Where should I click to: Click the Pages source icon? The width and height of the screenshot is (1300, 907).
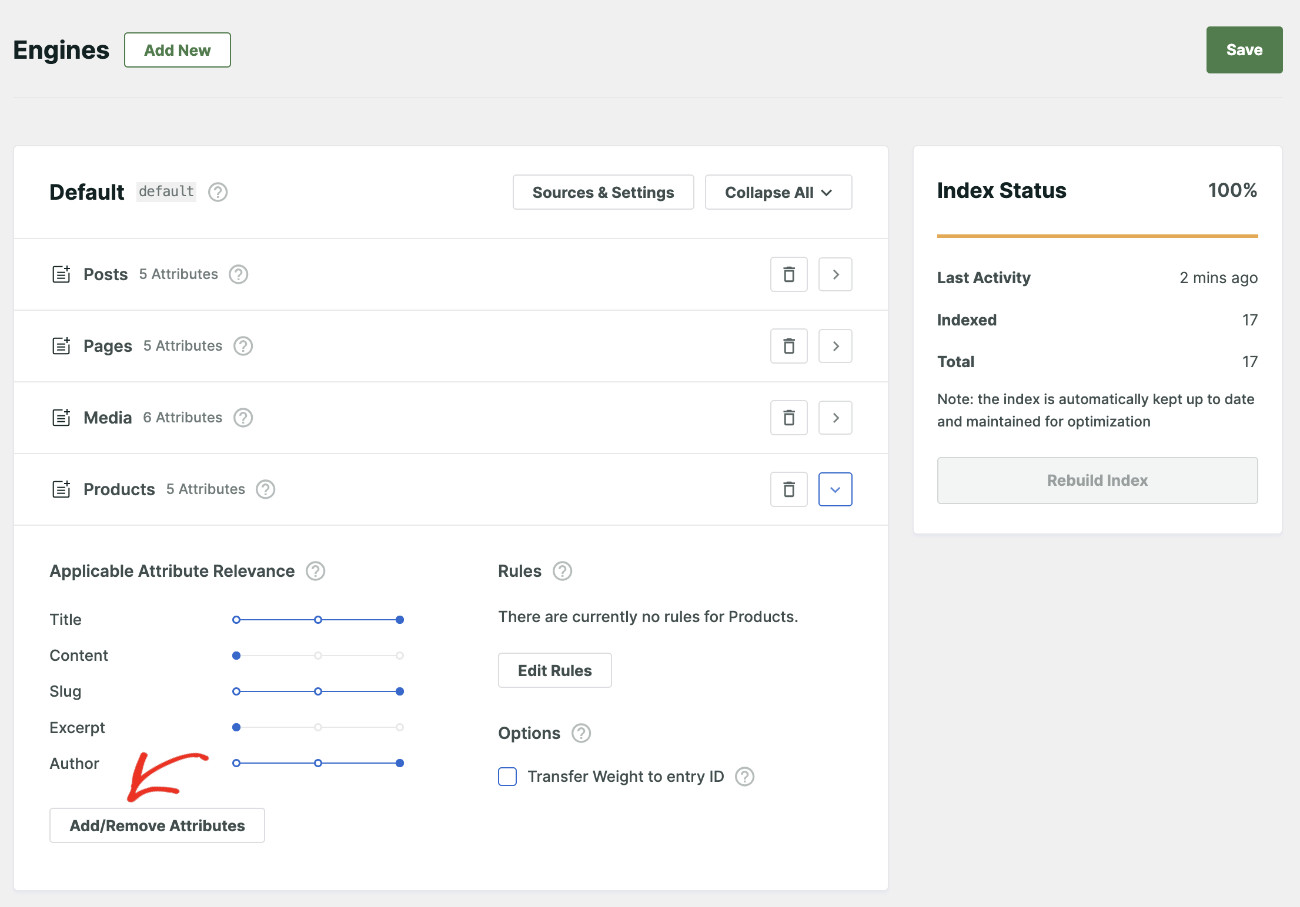click(x=61, y=345)
